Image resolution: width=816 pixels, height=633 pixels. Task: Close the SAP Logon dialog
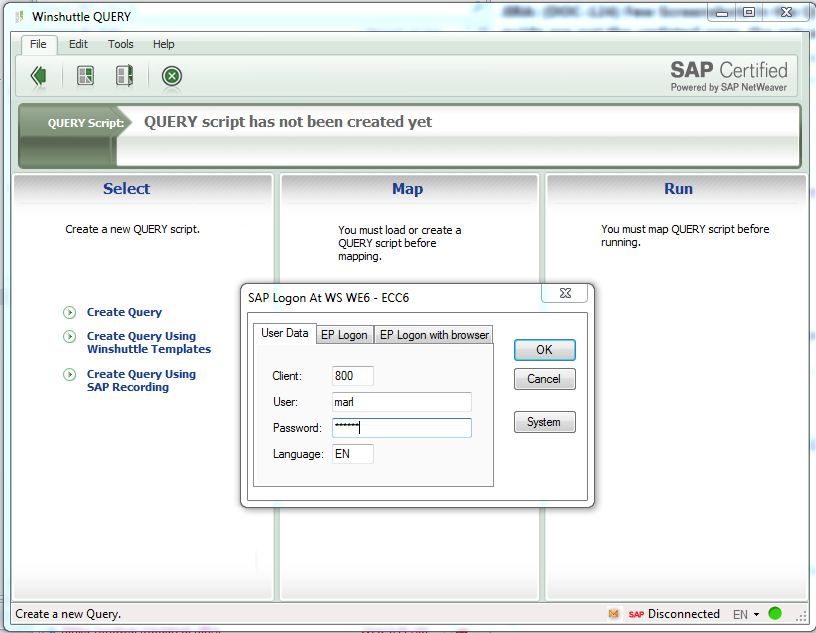point(565,293)
